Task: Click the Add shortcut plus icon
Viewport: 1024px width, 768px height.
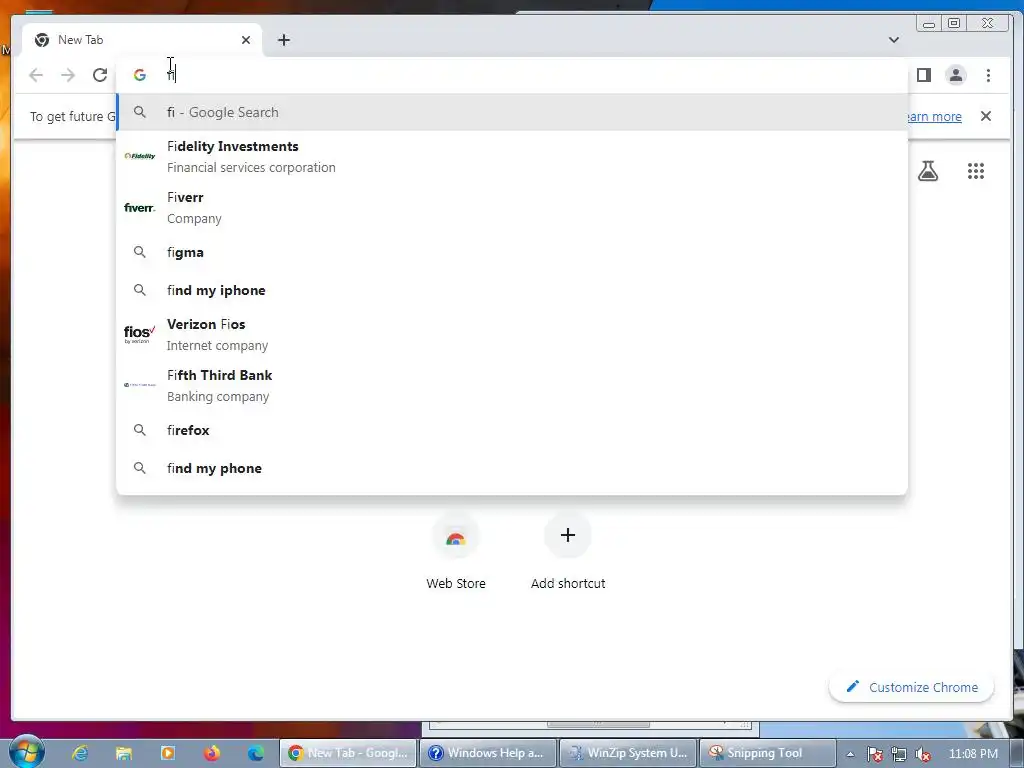Action: (568, 535)
